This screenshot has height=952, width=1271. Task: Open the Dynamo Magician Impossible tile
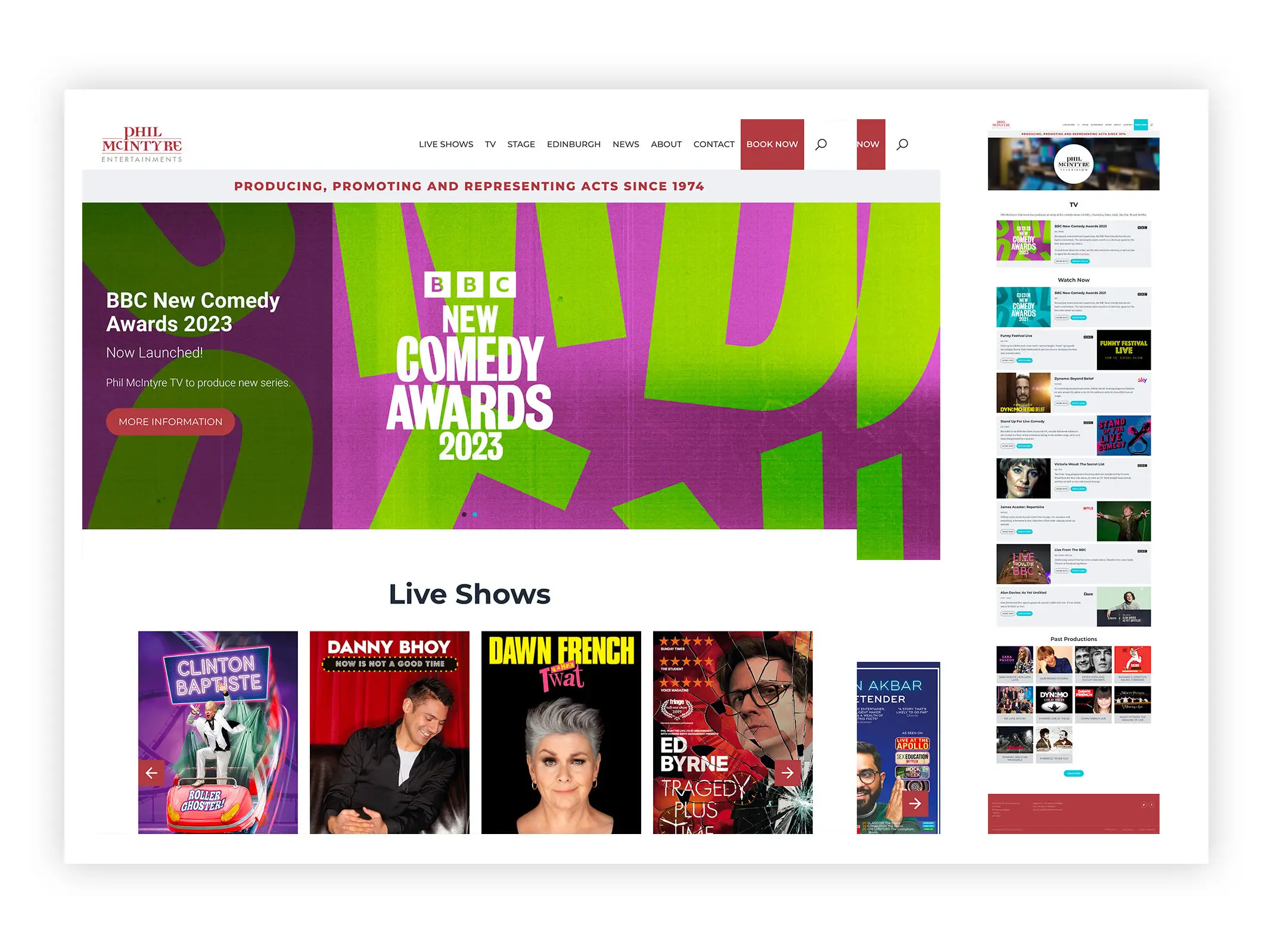pos(1015,745)
